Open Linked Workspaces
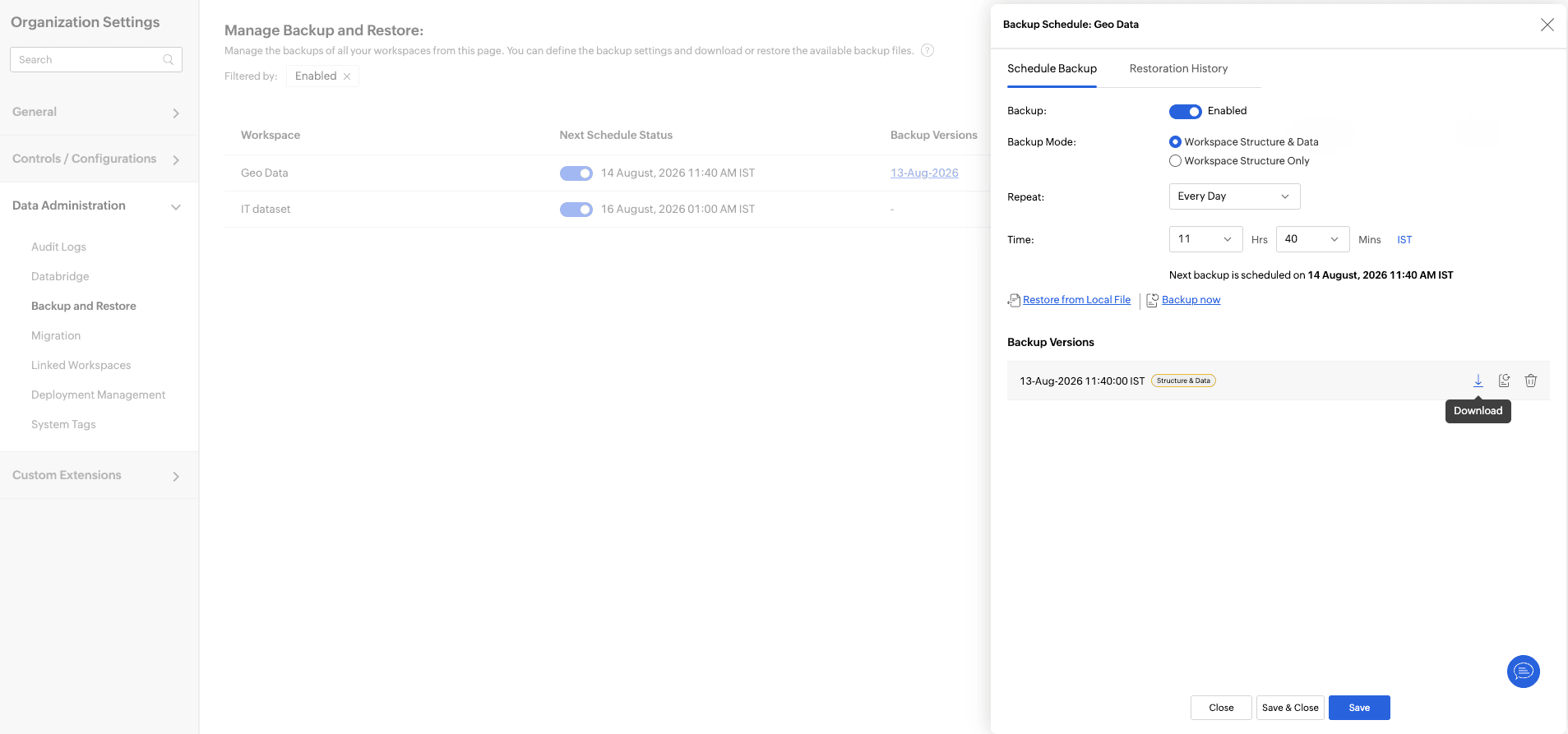The height and width of the screenshot is (734, 1568). coord(81,365)
